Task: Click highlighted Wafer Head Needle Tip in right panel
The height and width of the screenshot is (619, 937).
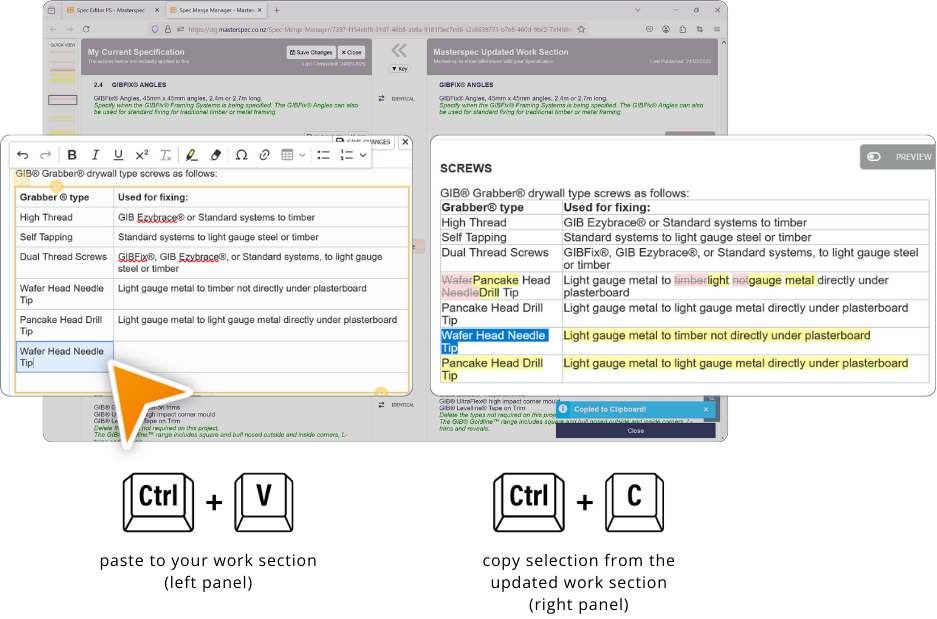Action: pos(494,342)
